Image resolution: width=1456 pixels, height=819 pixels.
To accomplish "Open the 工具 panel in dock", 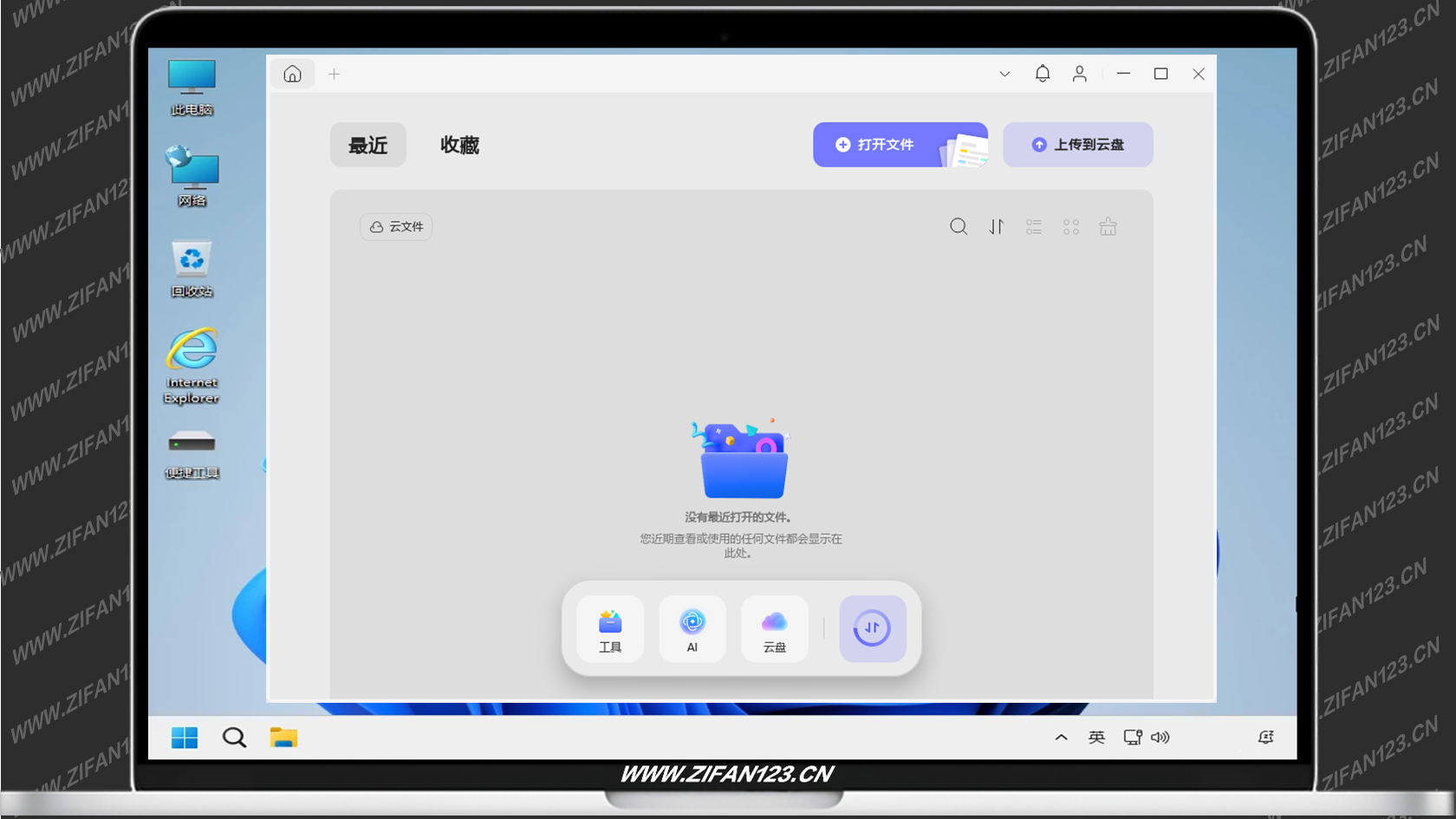I will pos(610,629).
